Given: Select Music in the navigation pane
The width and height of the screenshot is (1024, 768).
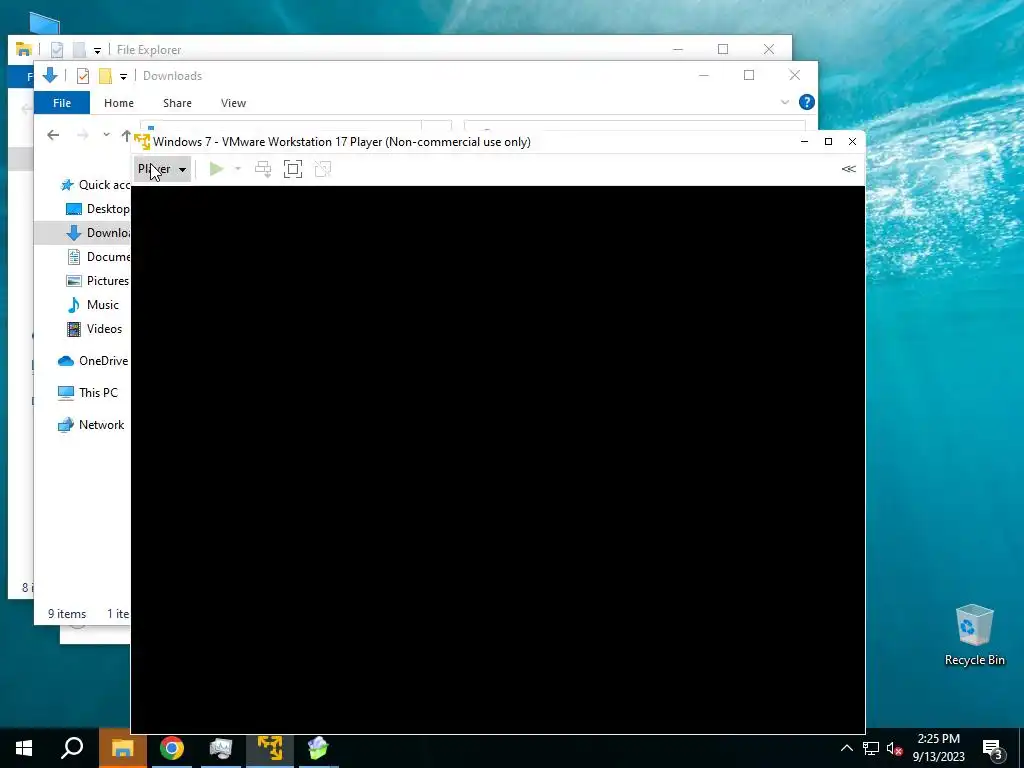Looking at the screenshot, I should (x=93, y=305).
